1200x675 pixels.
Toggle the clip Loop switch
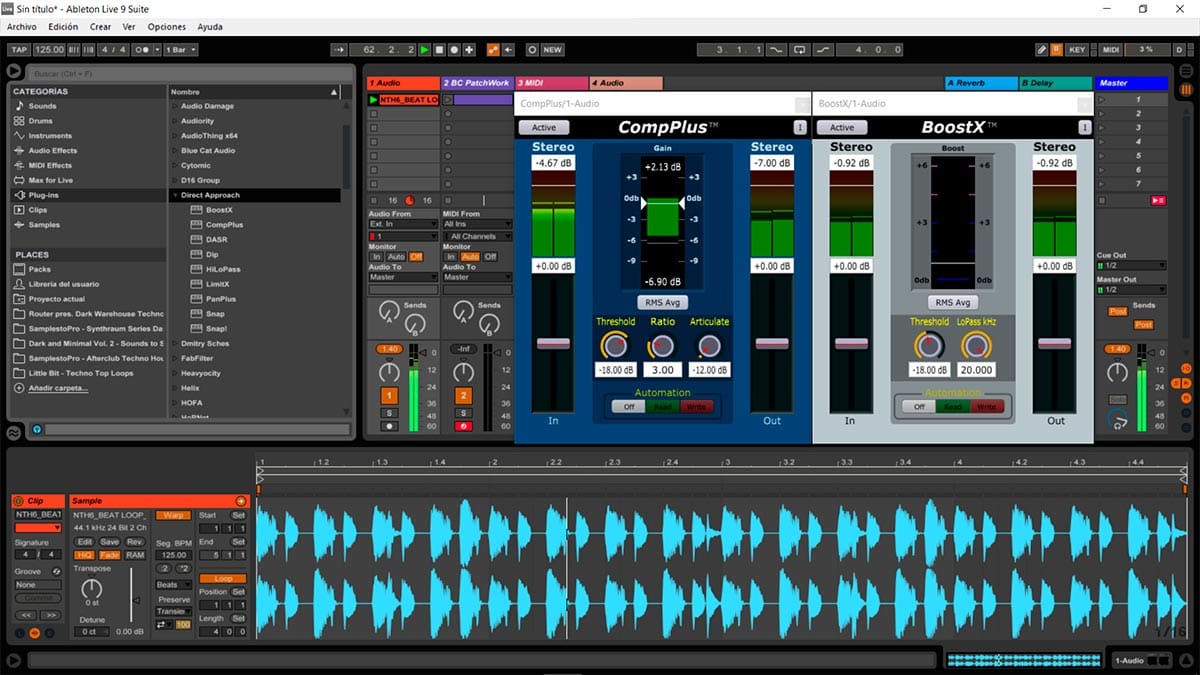pyautogui.click(x=223, y=579)
